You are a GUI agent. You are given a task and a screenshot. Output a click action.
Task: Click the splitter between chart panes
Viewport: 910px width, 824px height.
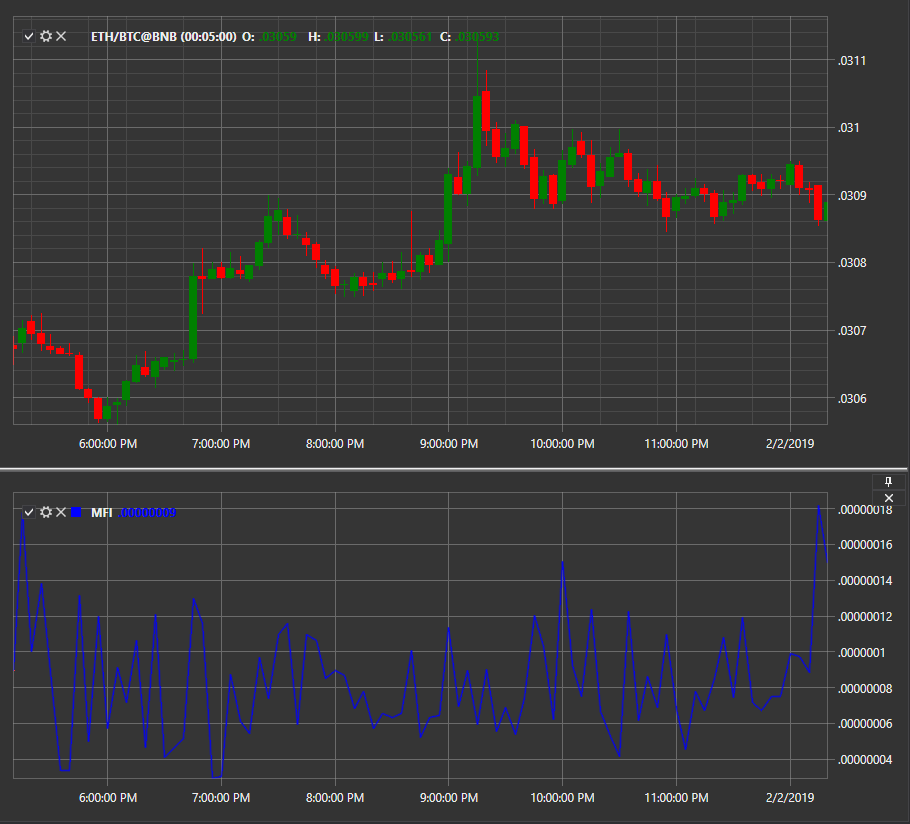tap(453, 468)
